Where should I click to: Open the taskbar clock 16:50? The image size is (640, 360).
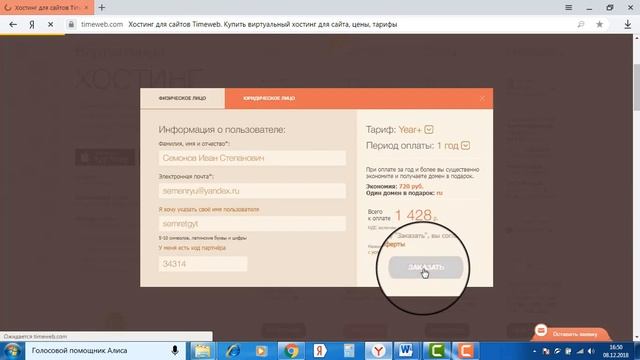[x=616, y=351]
